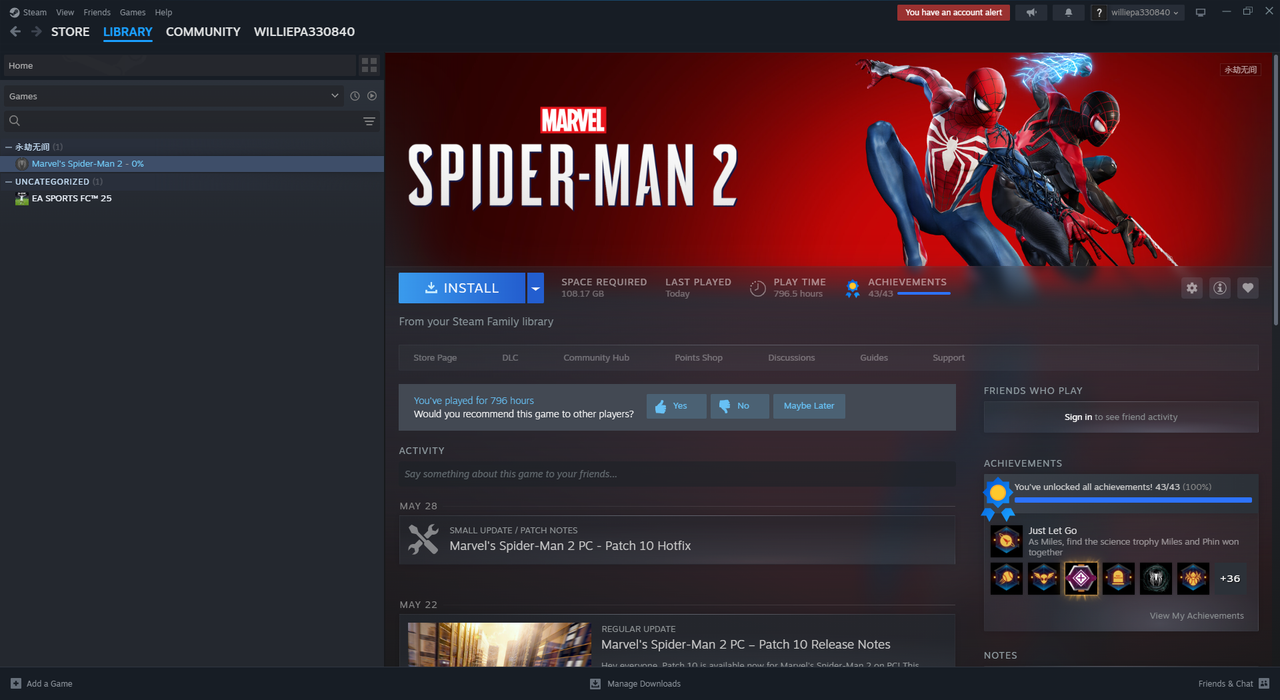Screen dimensions: 1280x700
Task: Click the achievements progress bar in sidebar
Action: 1132,500
